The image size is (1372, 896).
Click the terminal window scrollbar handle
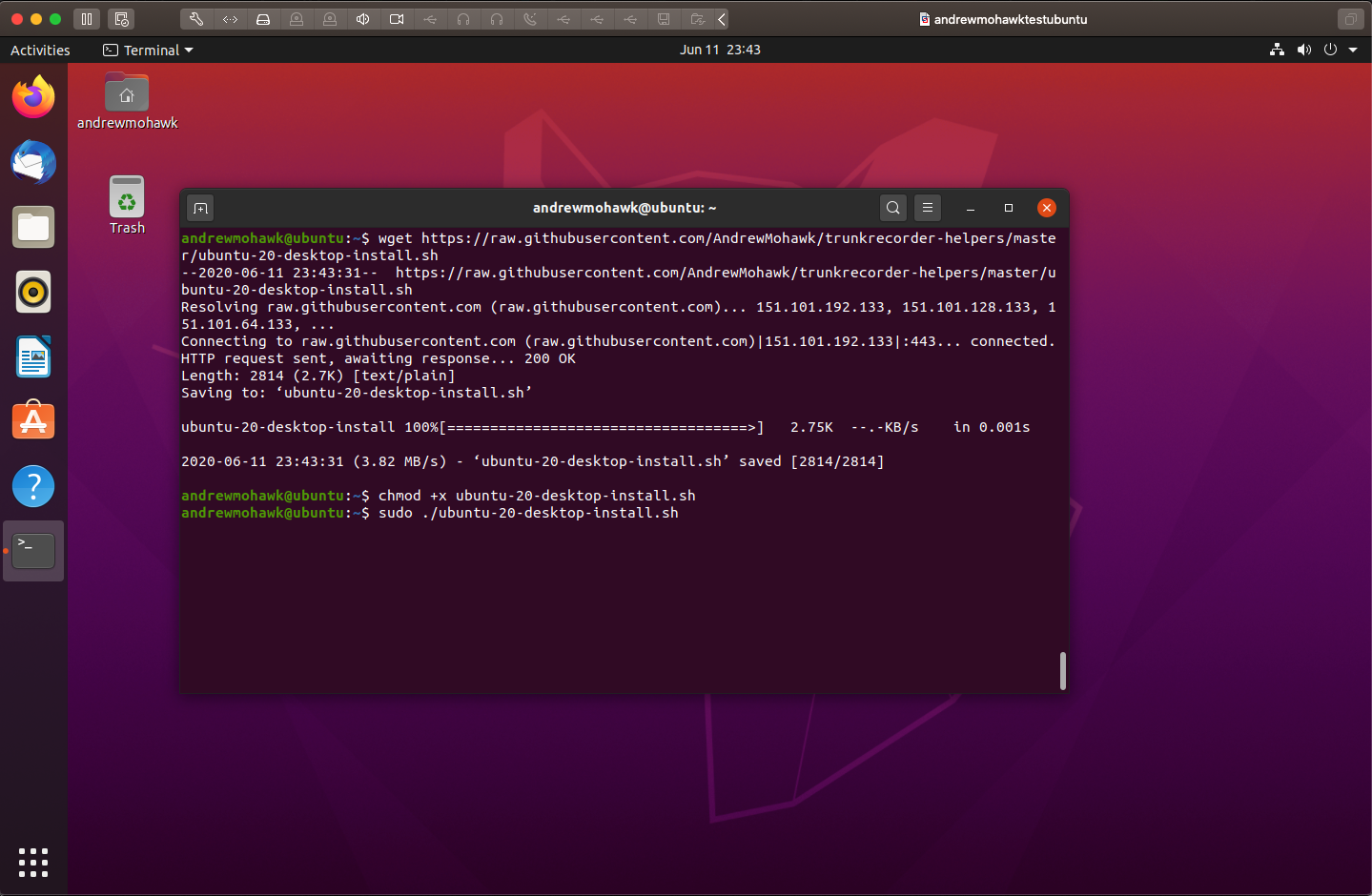point(1062,671)
